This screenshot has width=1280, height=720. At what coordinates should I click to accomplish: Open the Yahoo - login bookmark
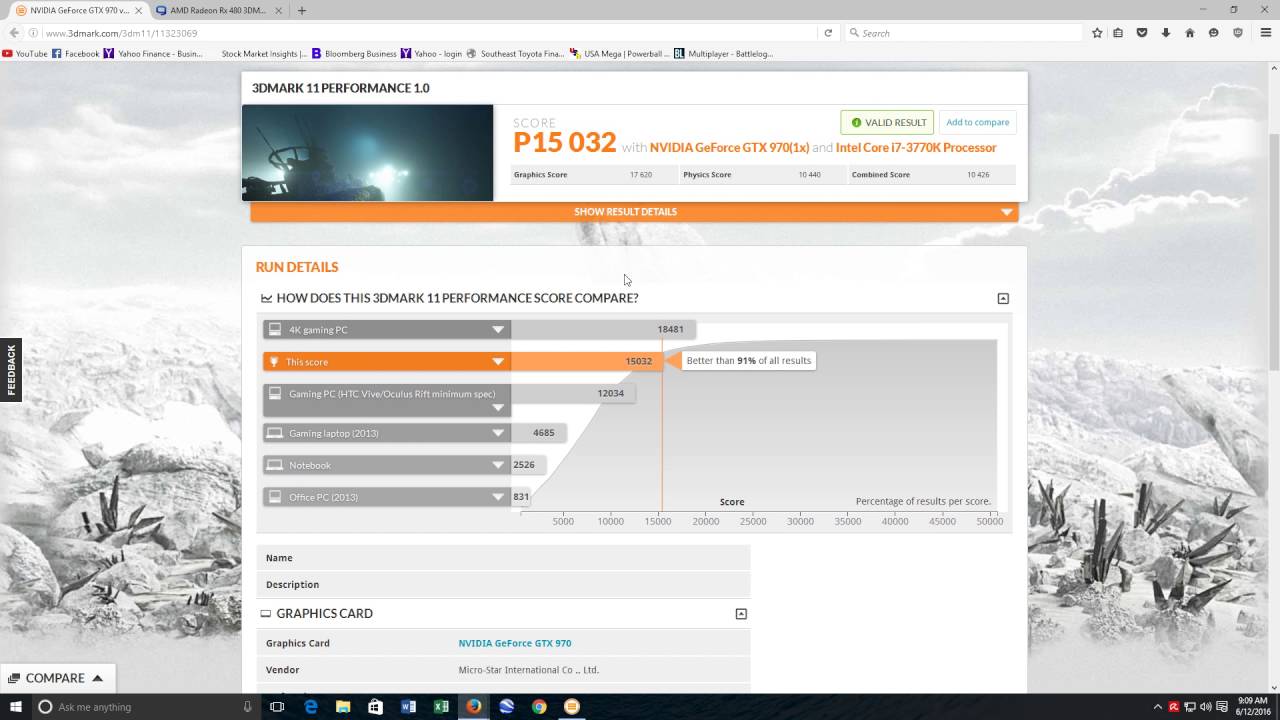[431, 54]
